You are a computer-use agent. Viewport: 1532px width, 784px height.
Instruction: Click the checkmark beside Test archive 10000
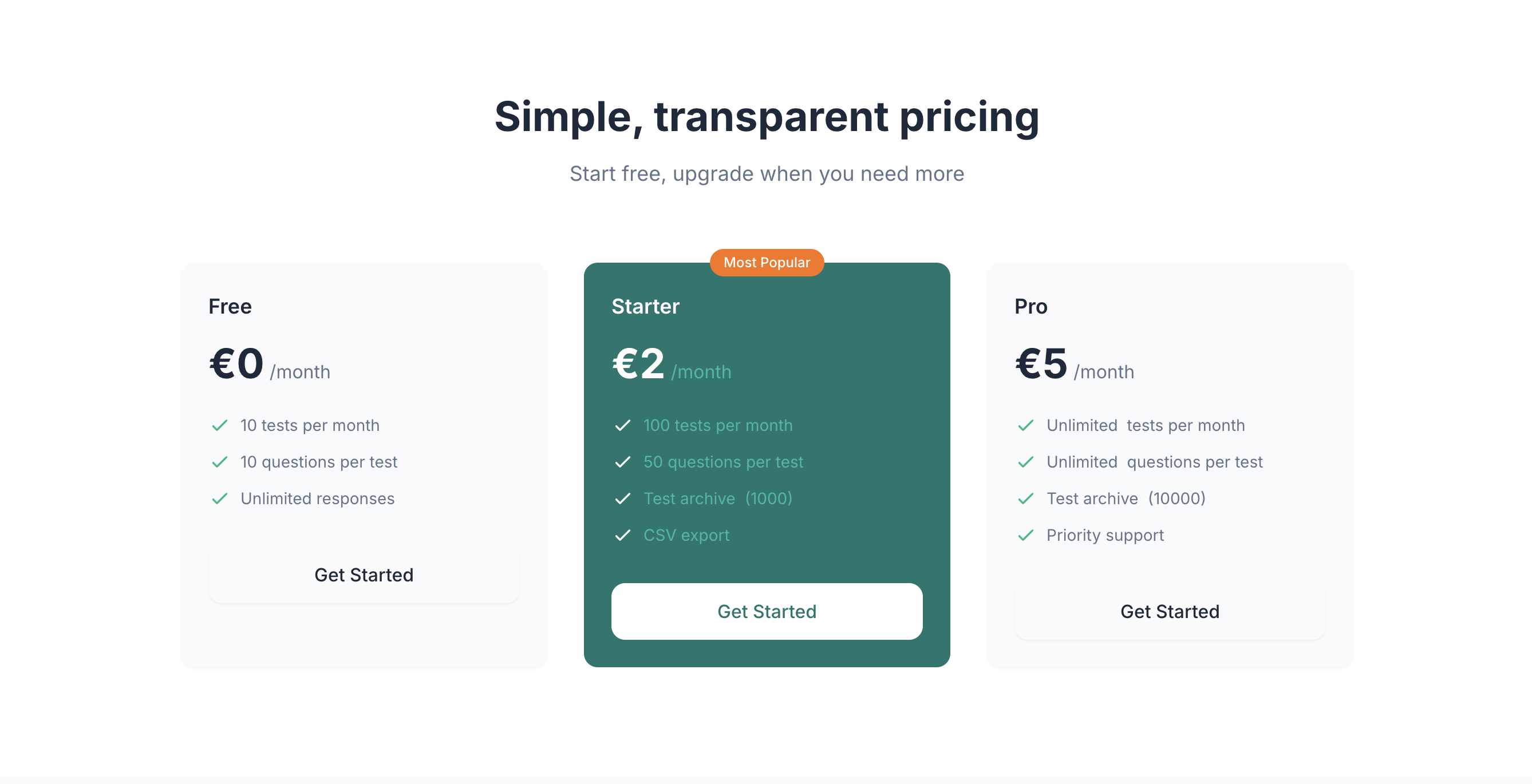(1026, 498)
